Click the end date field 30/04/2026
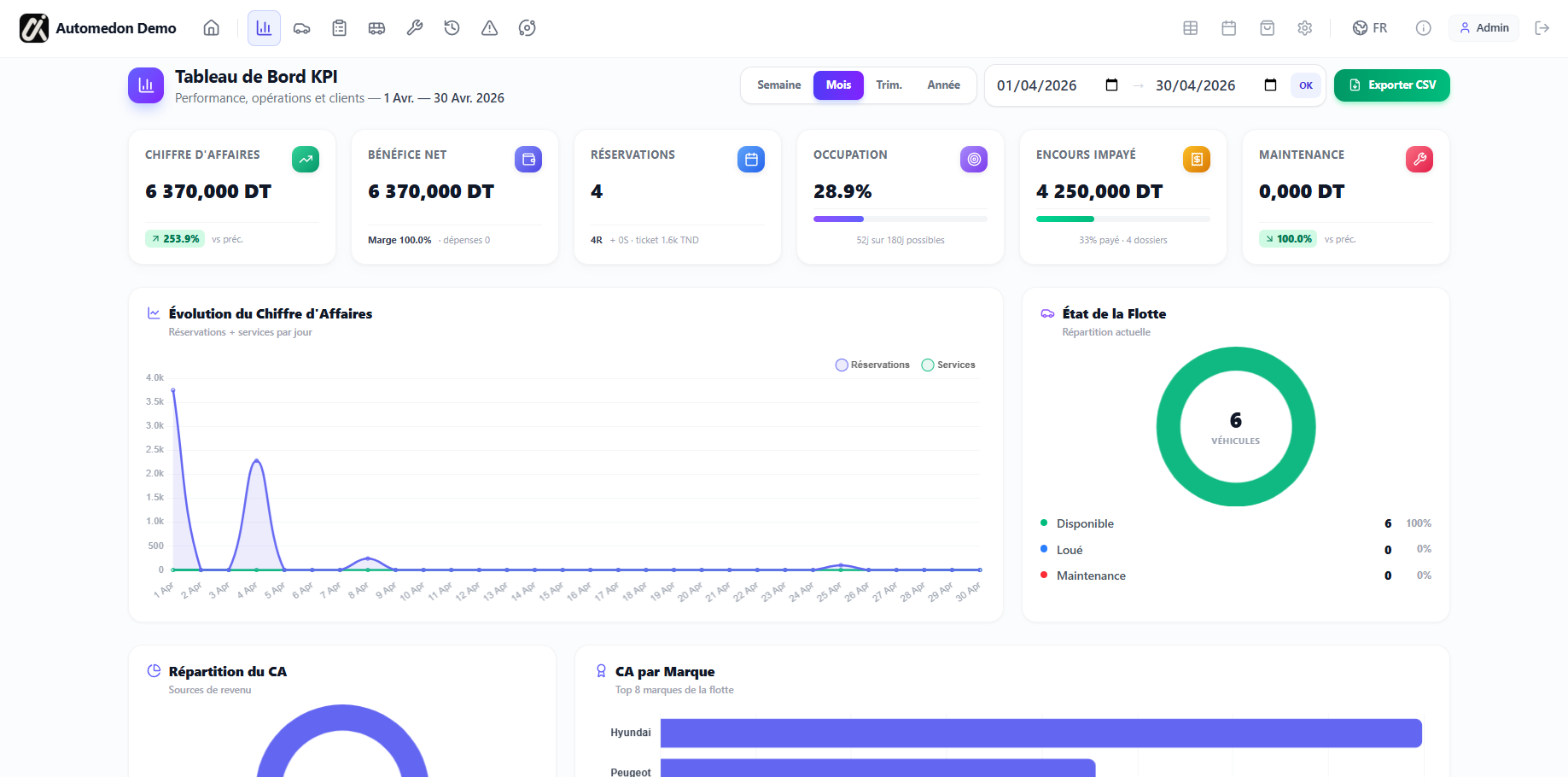The width and height of the screenshot is (1568, 777). pos(1217,85)
